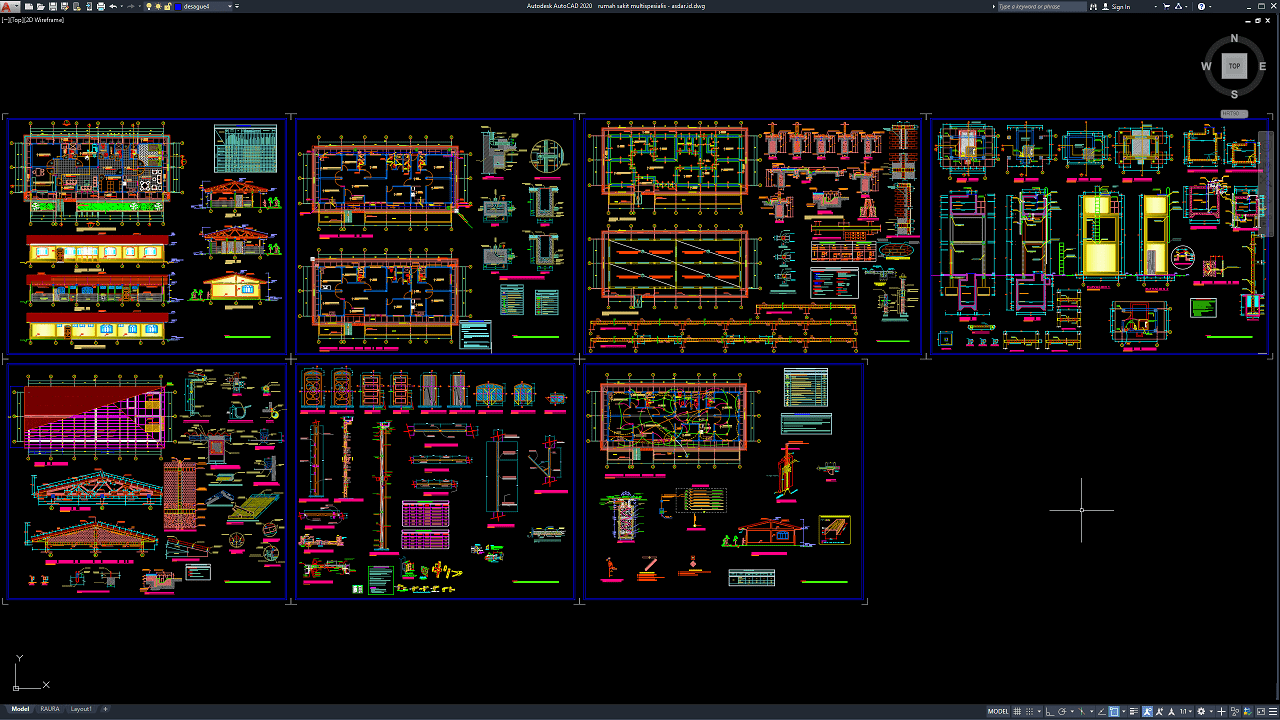Click the layer lock padlock icon
The height and width of the screenshot is (720, 1280).
pyautogui.click(x=167, y=6)
